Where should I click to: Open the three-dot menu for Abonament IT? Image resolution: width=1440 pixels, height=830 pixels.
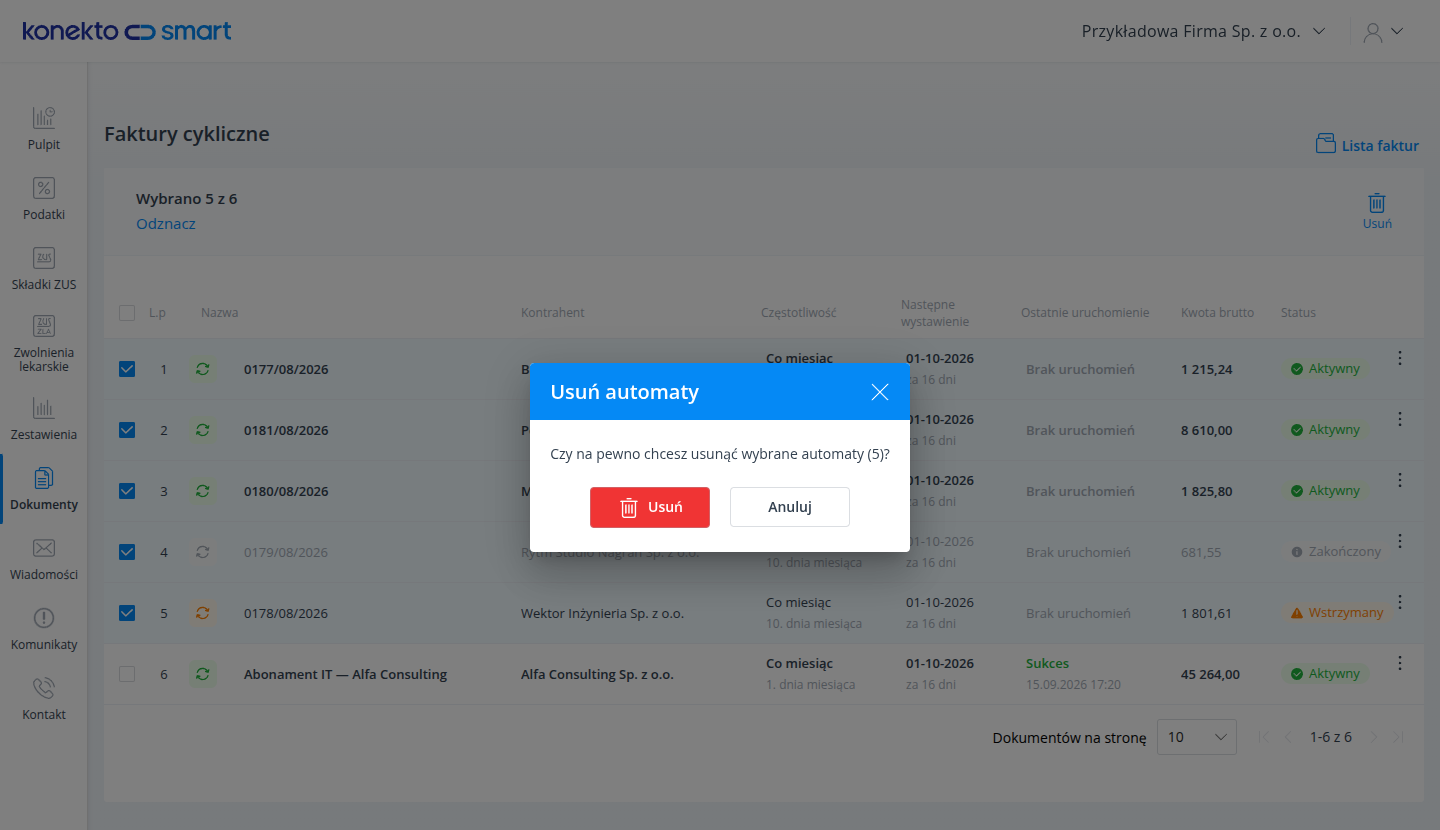pyautogui.click(x=1400, y=663)
